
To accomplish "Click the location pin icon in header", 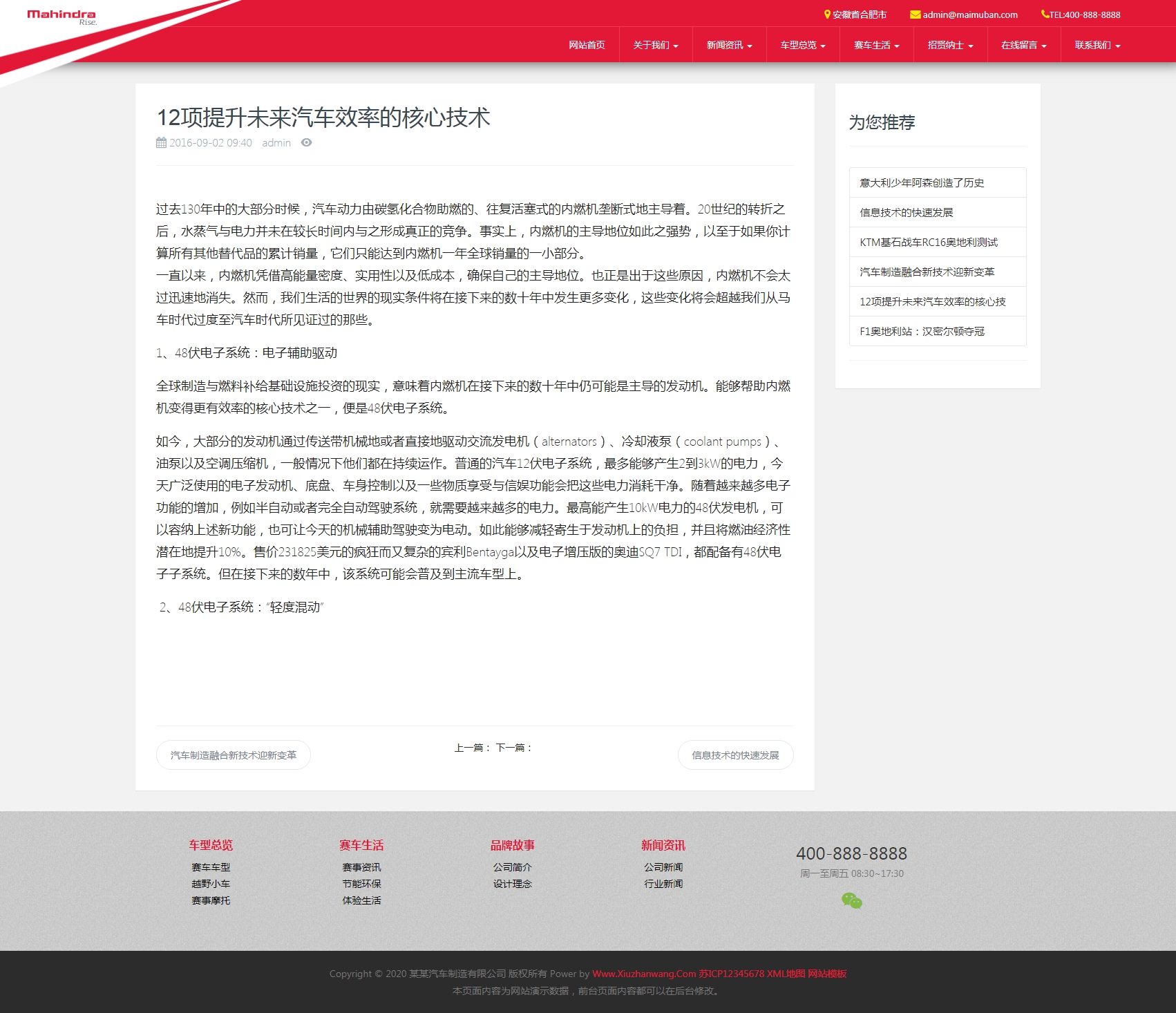I will [827, 15].
